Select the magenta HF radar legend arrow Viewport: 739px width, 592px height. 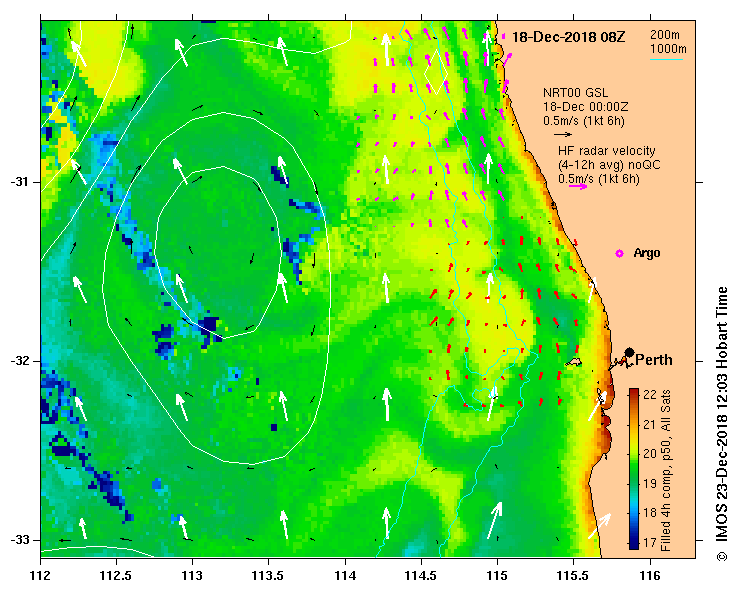578,187
